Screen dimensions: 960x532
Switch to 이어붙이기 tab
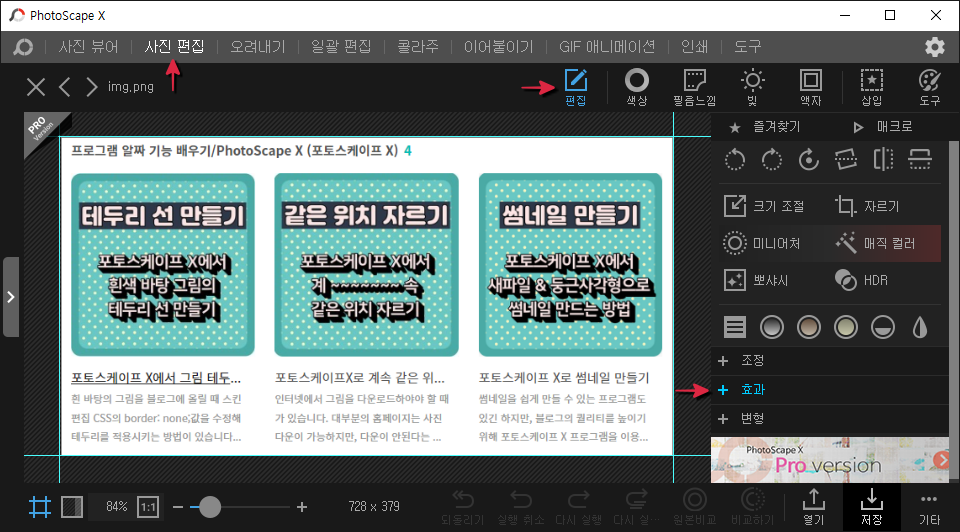tap(498, 47)
